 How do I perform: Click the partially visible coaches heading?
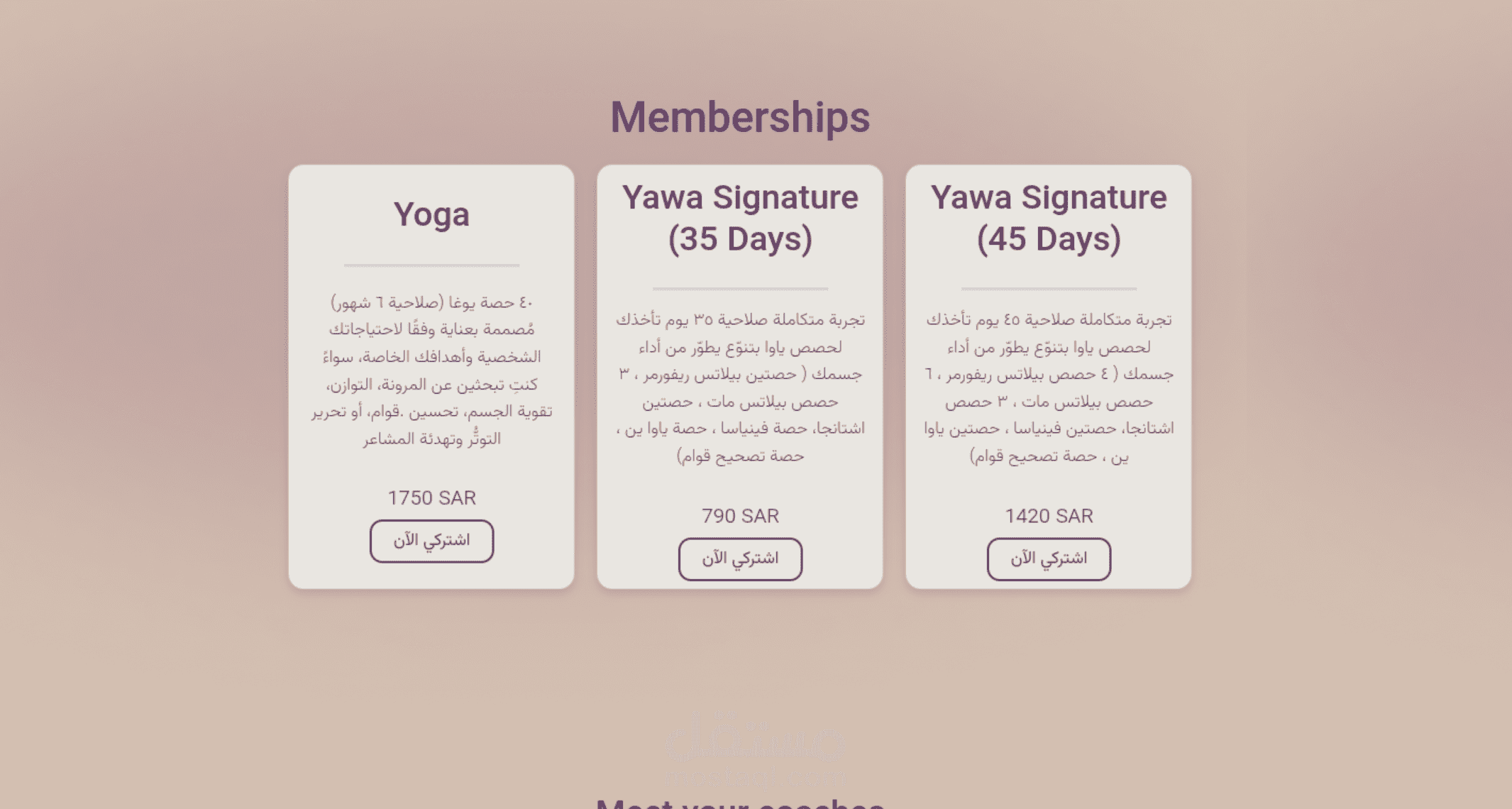(x=740, y=803)
